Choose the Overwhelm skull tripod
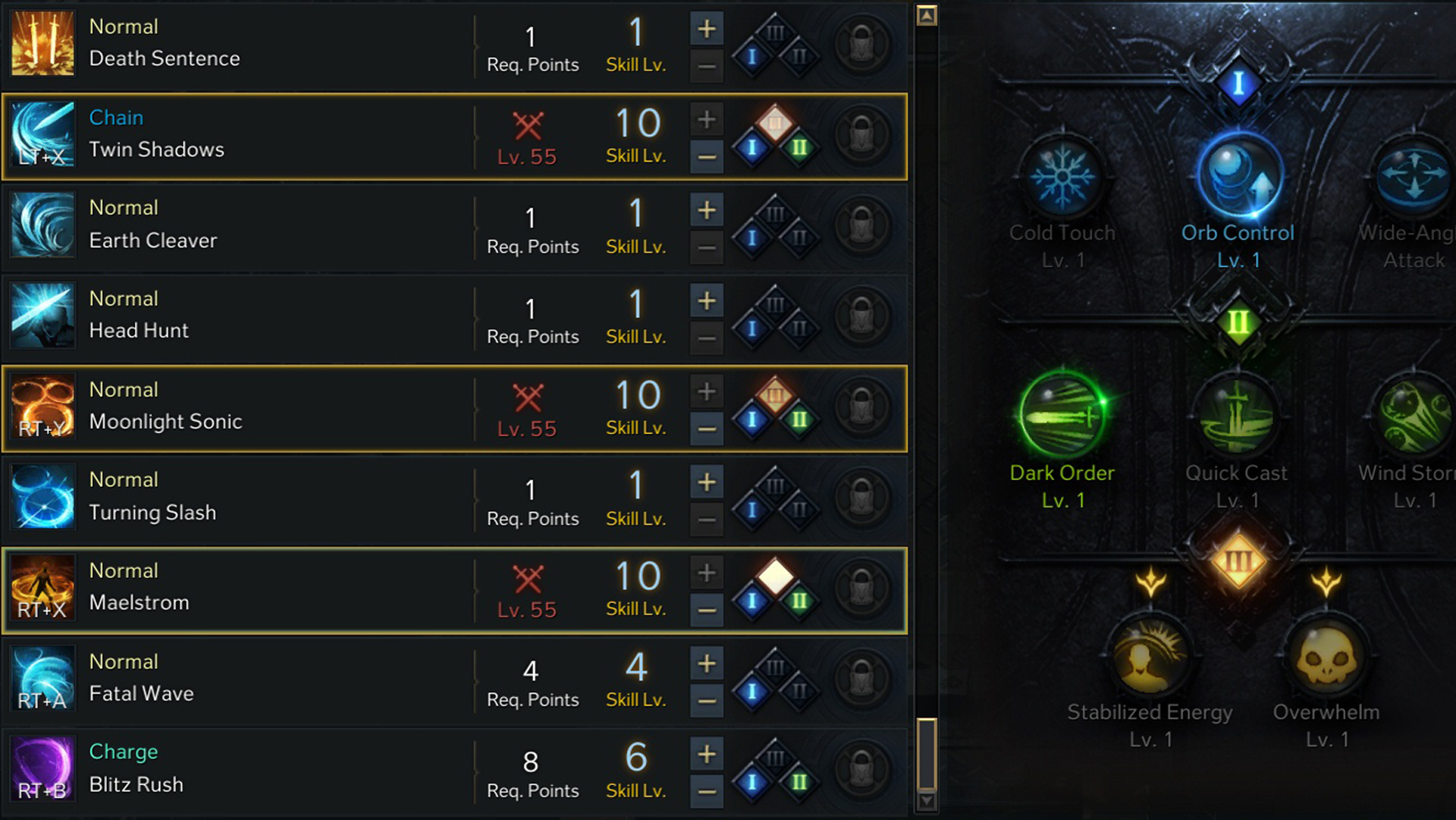This screenshot has width=1456, height=820. 1326,657
